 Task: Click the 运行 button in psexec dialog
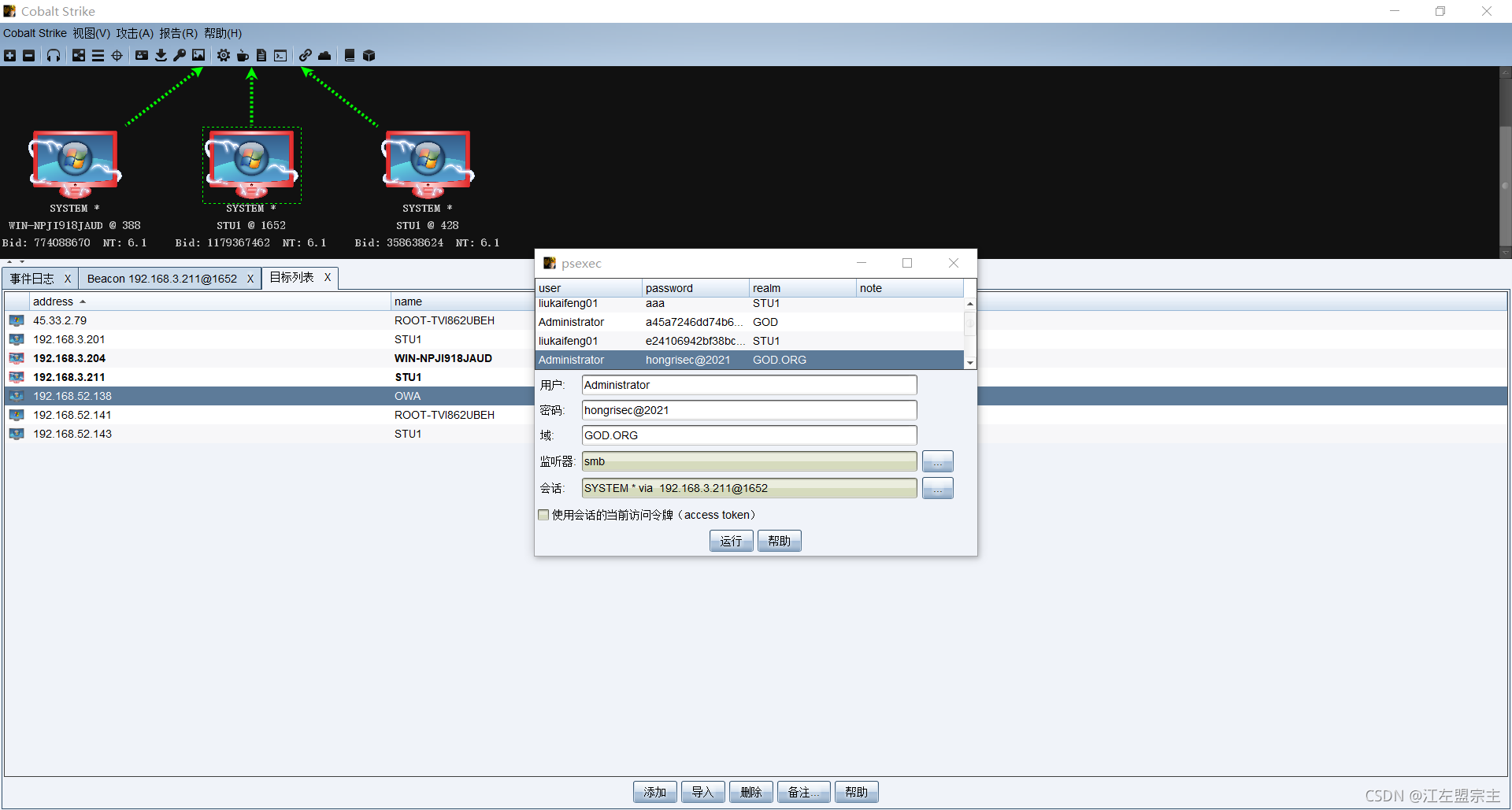coord(731,541)
